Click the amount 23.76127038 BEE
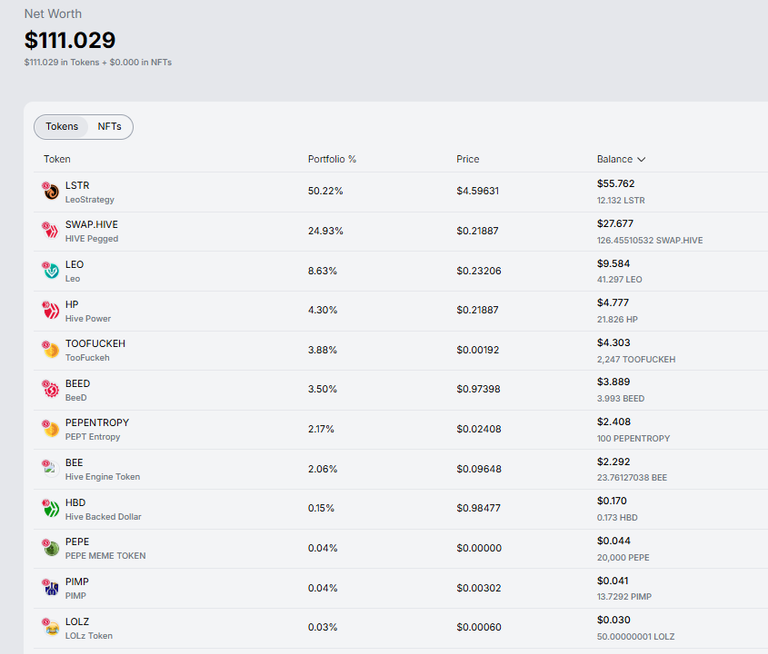Image resolution: width=768 pixels, height=654 pixels. point(632,478)
